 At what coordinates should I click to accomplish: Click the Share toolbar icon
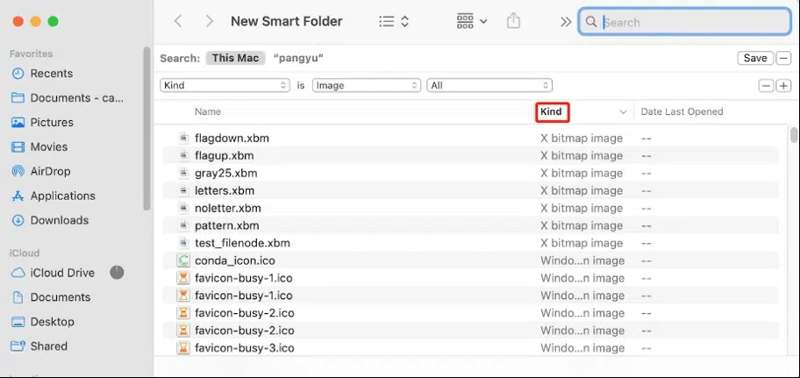(x=514, y=21)
